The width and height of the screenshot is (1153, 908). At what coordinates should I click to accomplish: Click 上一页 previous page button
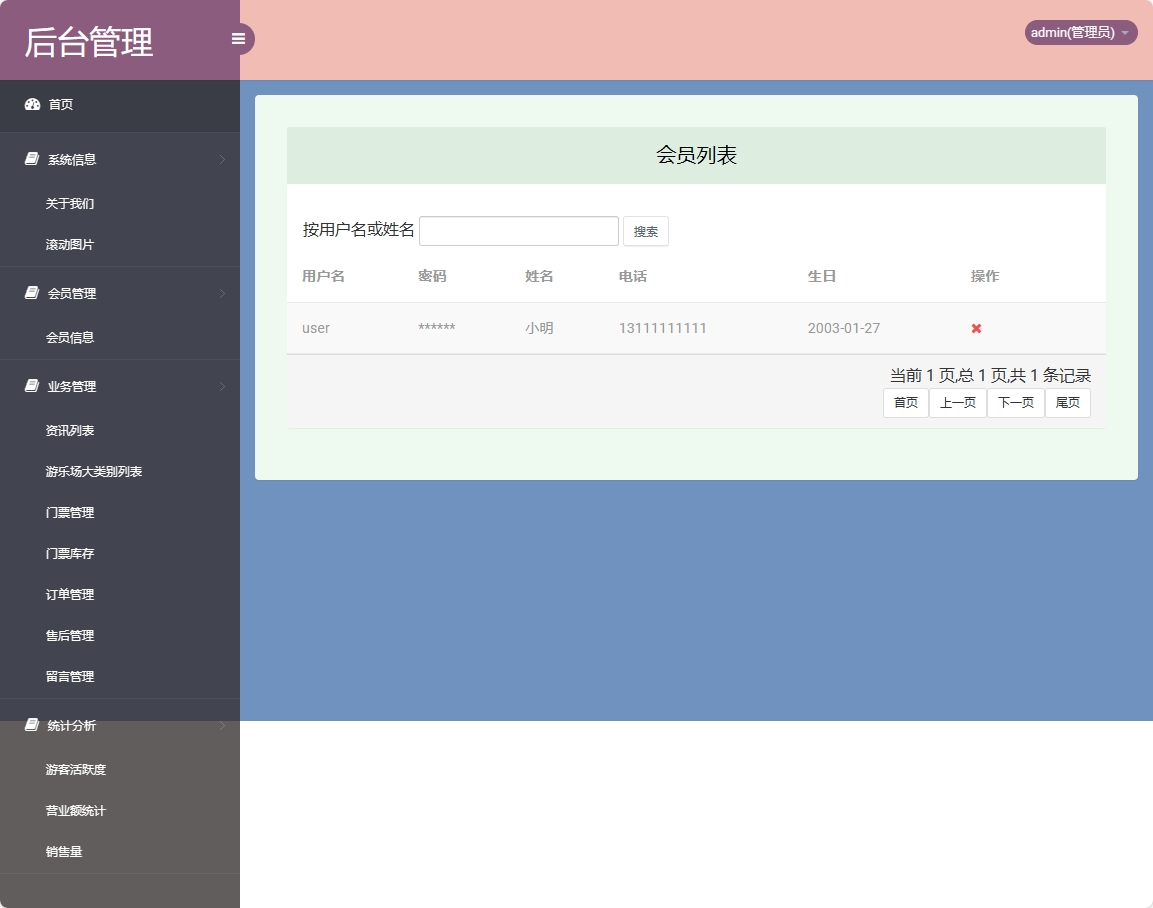click(957, 402)
